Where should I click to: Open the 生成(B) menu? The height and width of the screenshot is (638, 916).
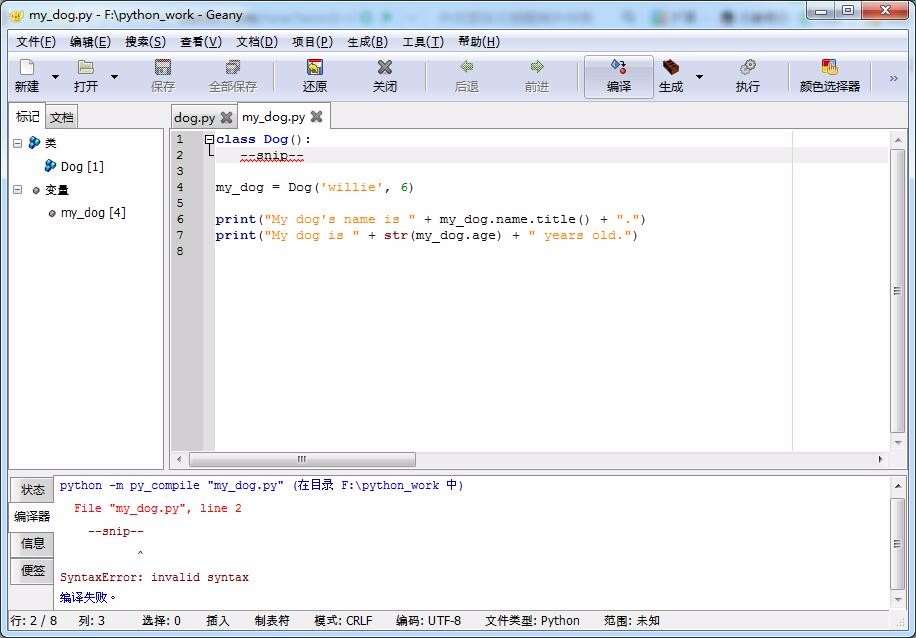(368, 42)
